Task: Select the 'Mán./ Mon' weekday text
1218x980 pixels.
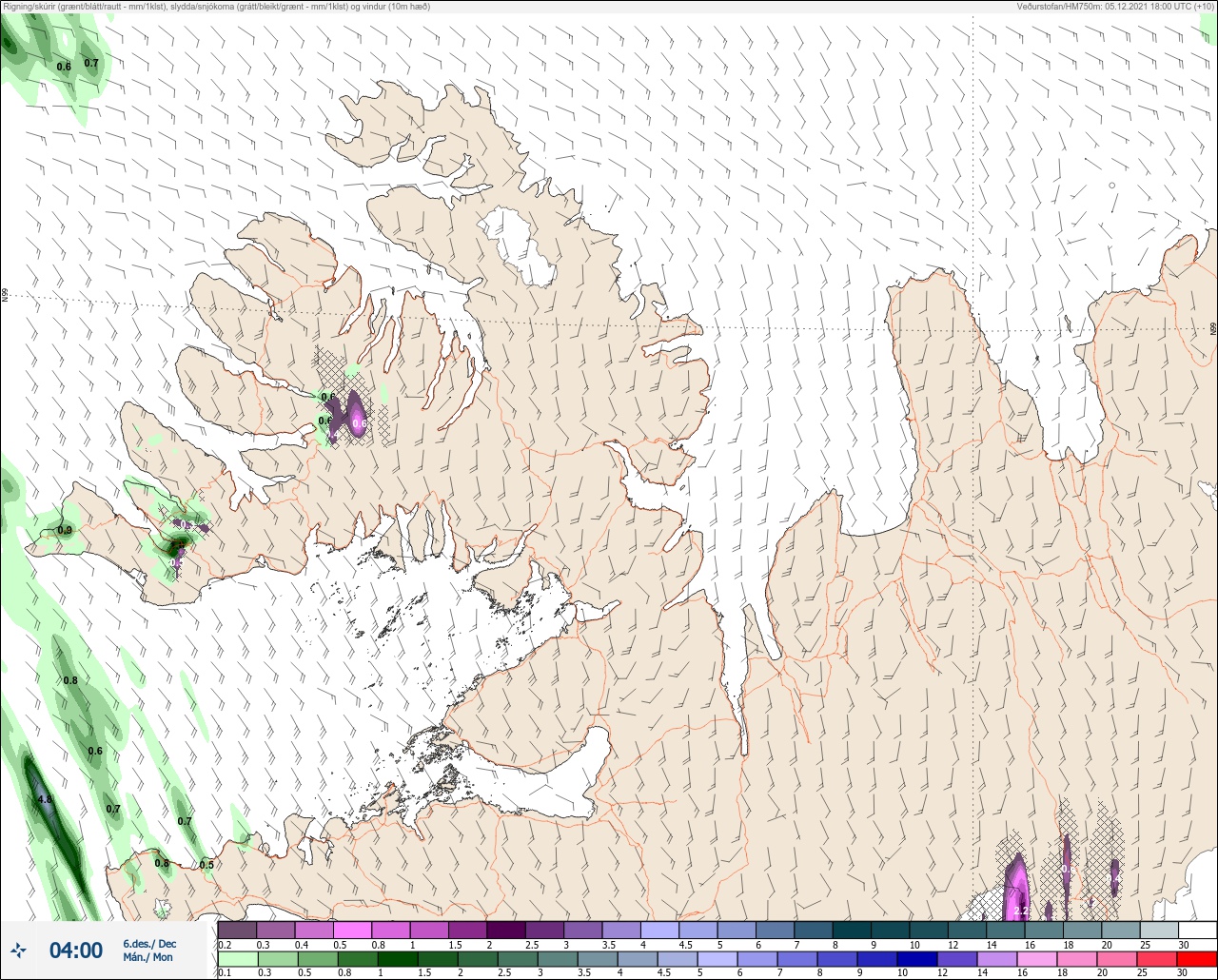Action: [148, 957]
